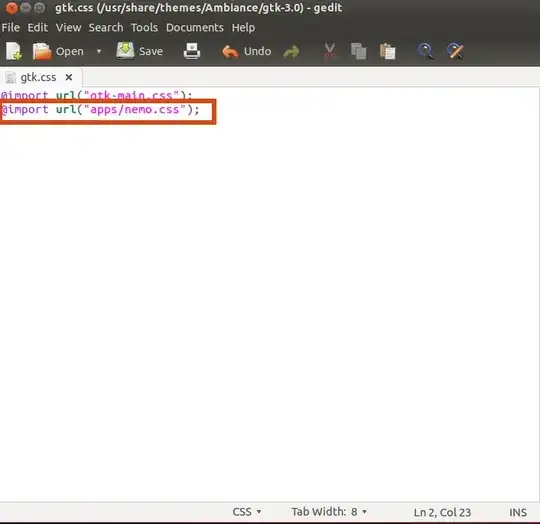Open the Find and Replace tool

click(455, 51)
